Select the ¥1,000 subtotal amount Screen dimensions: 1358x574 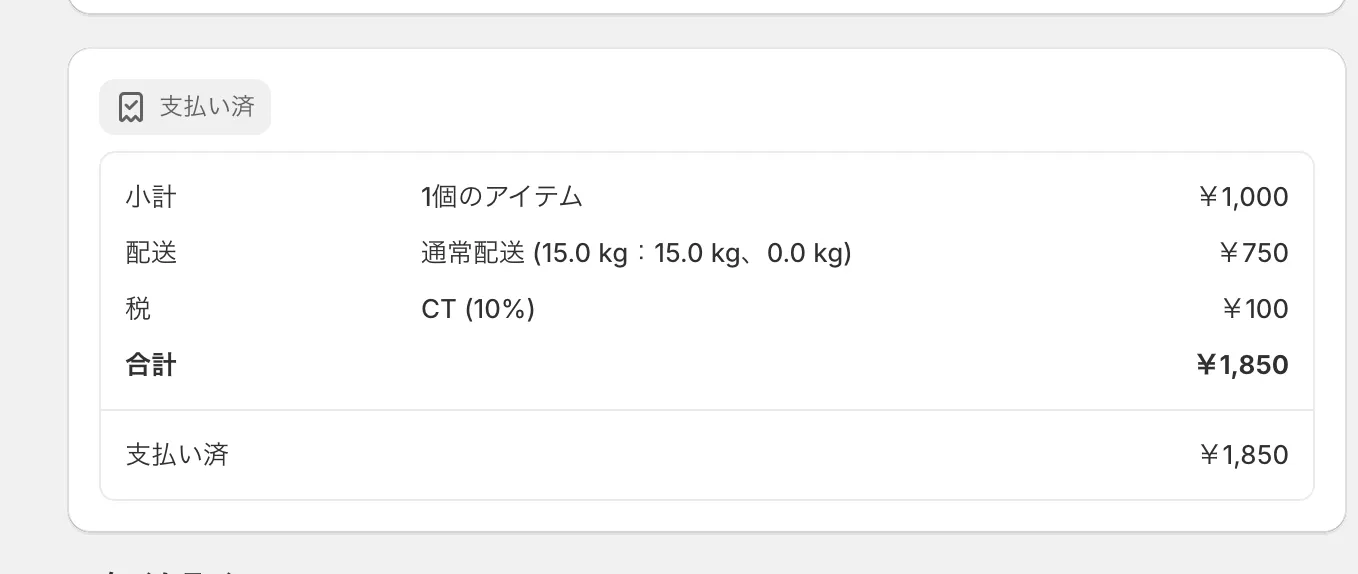coord(1243,197)
